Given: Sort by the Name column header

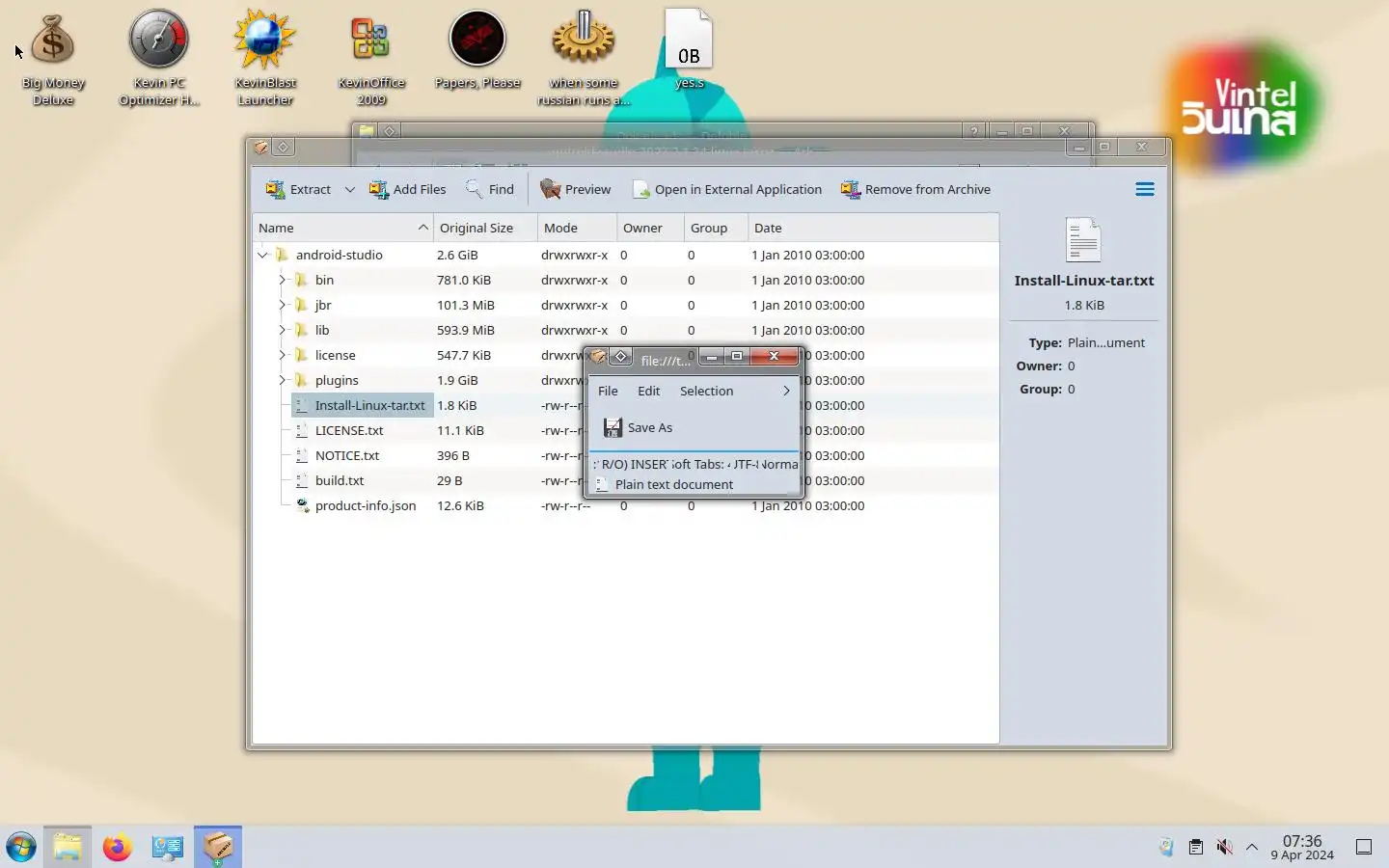Looking at the screenshot, I should click(x=342, y=228).
